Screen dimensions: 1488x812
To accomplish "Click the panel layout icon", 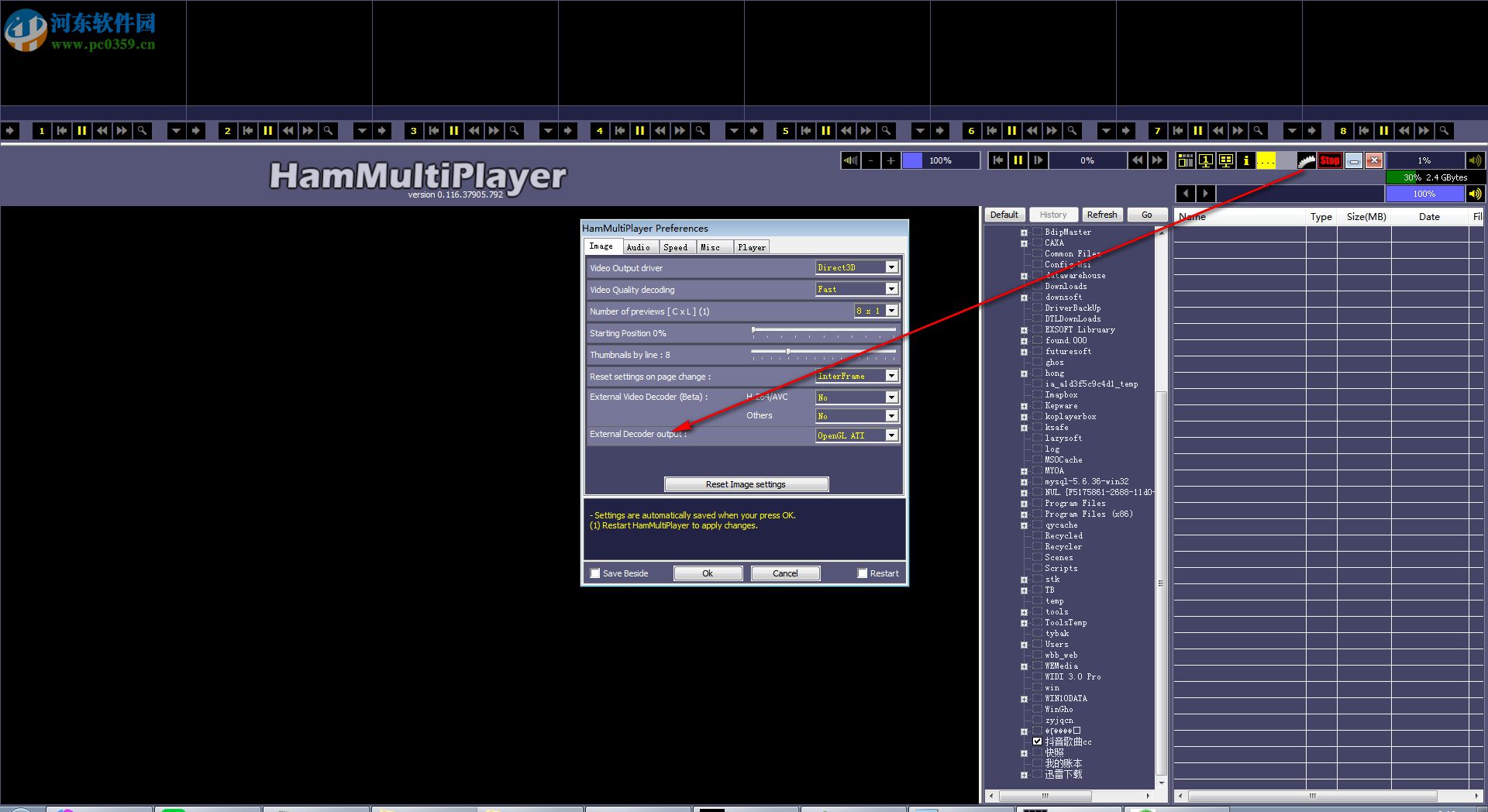I will (1186, 160).
